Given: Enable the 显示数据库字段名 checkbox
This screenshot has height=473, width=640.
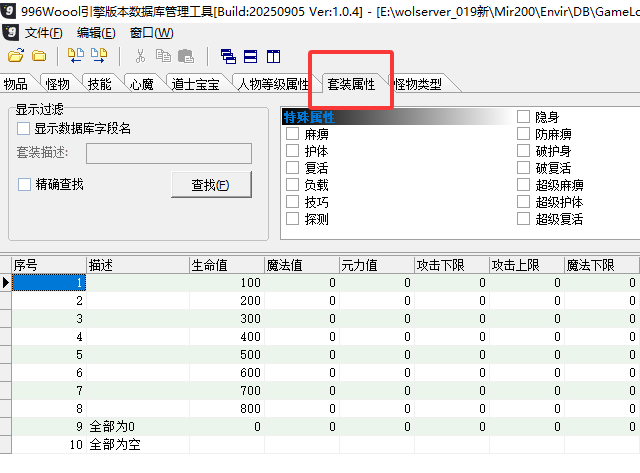Looking at the screenshot, I should pos(25,128).
